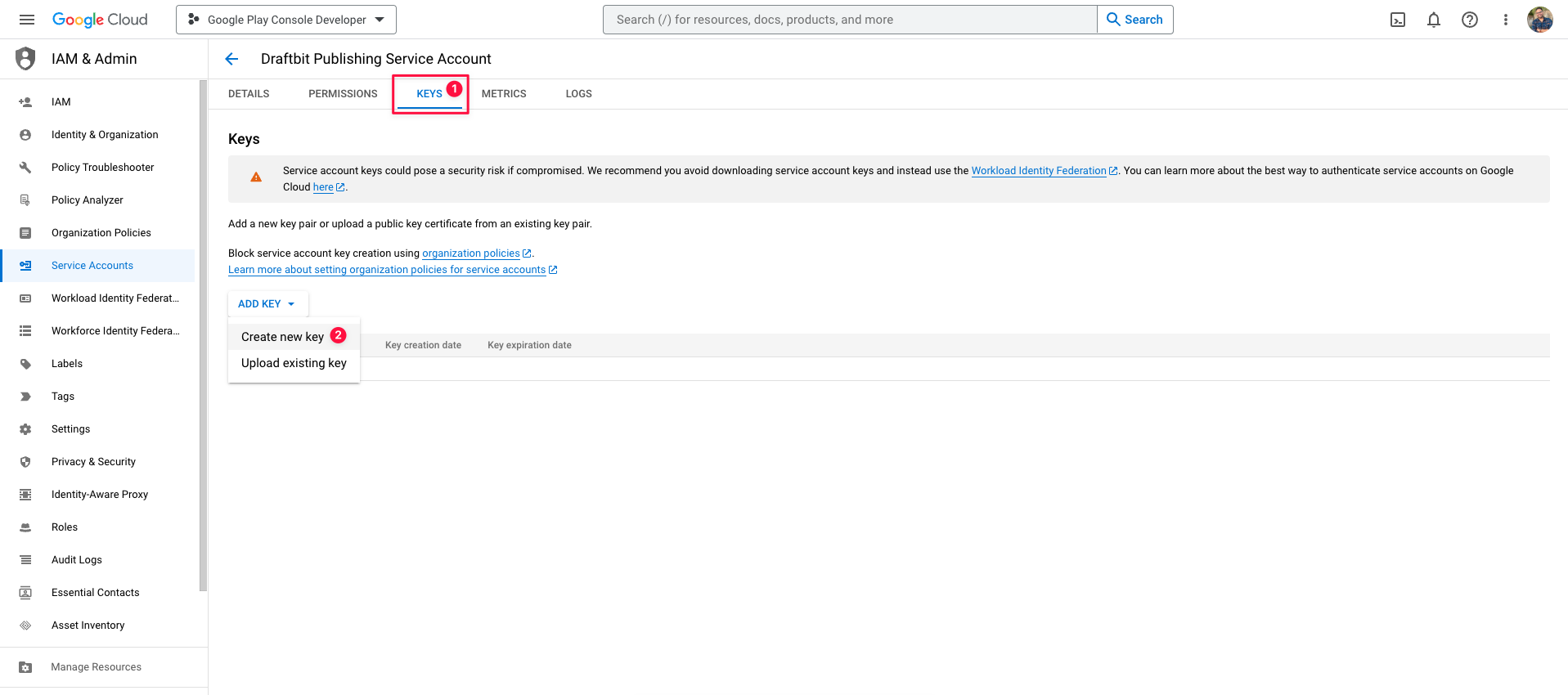Open the three-dot settings menu
The width and height of the screenshot is (1568, 695).
click(x=1505, y=20)
